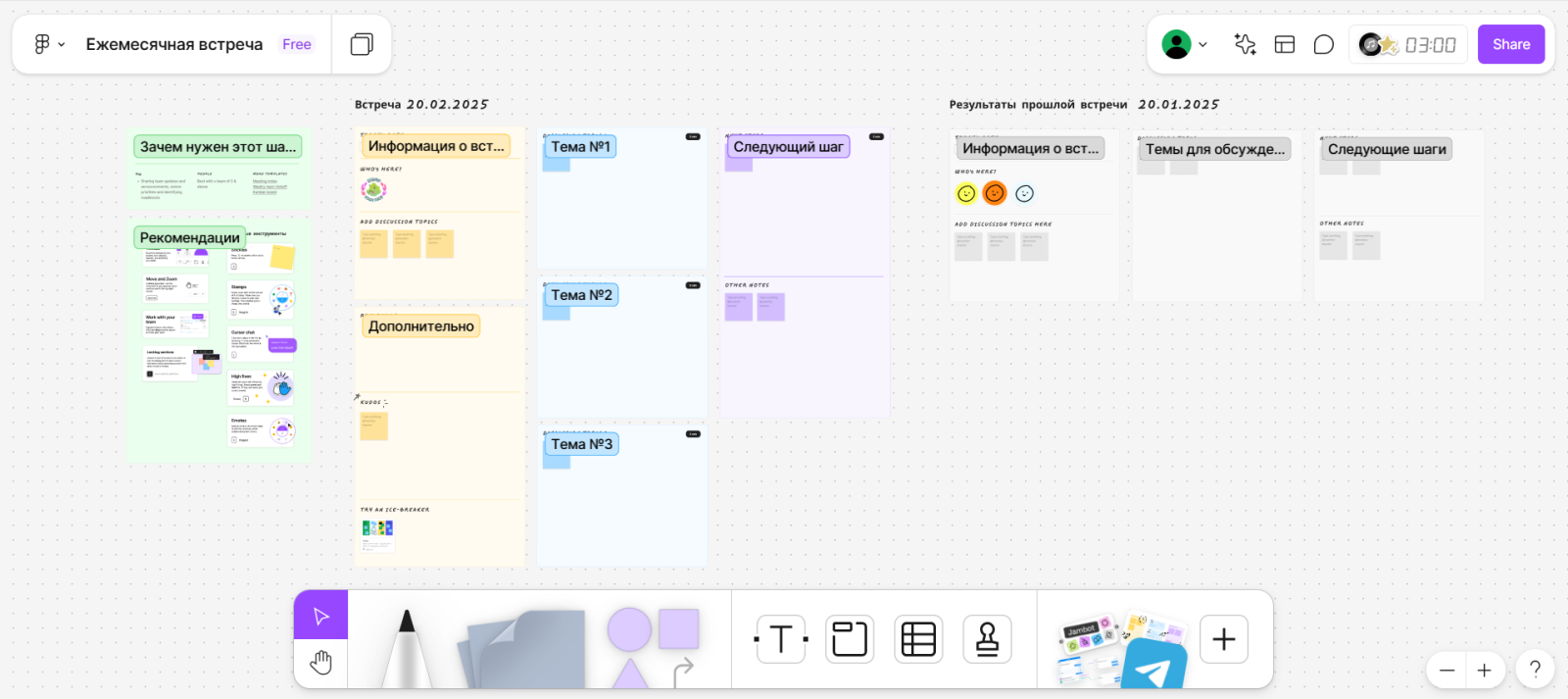Screen dimensions: 1568x699
Task: Select the Hand pan tool
Action: (x=320, y=664)
